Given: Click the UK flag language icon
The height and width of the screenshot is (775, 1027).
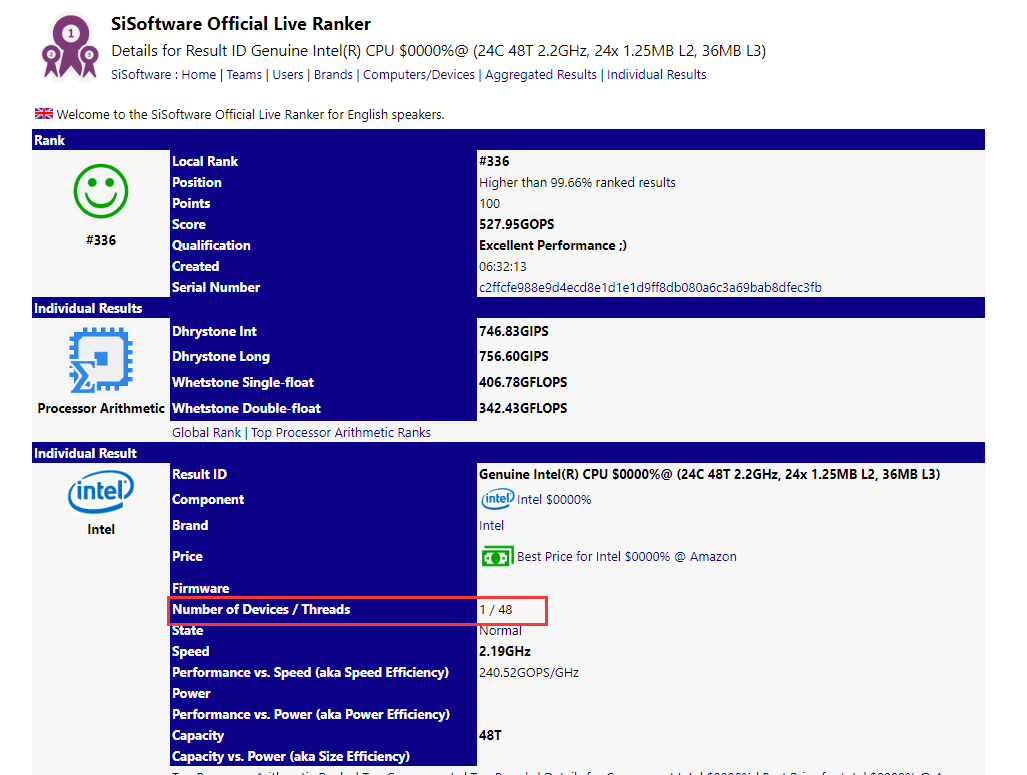Looking at the screenshot, I should [44, 113].
